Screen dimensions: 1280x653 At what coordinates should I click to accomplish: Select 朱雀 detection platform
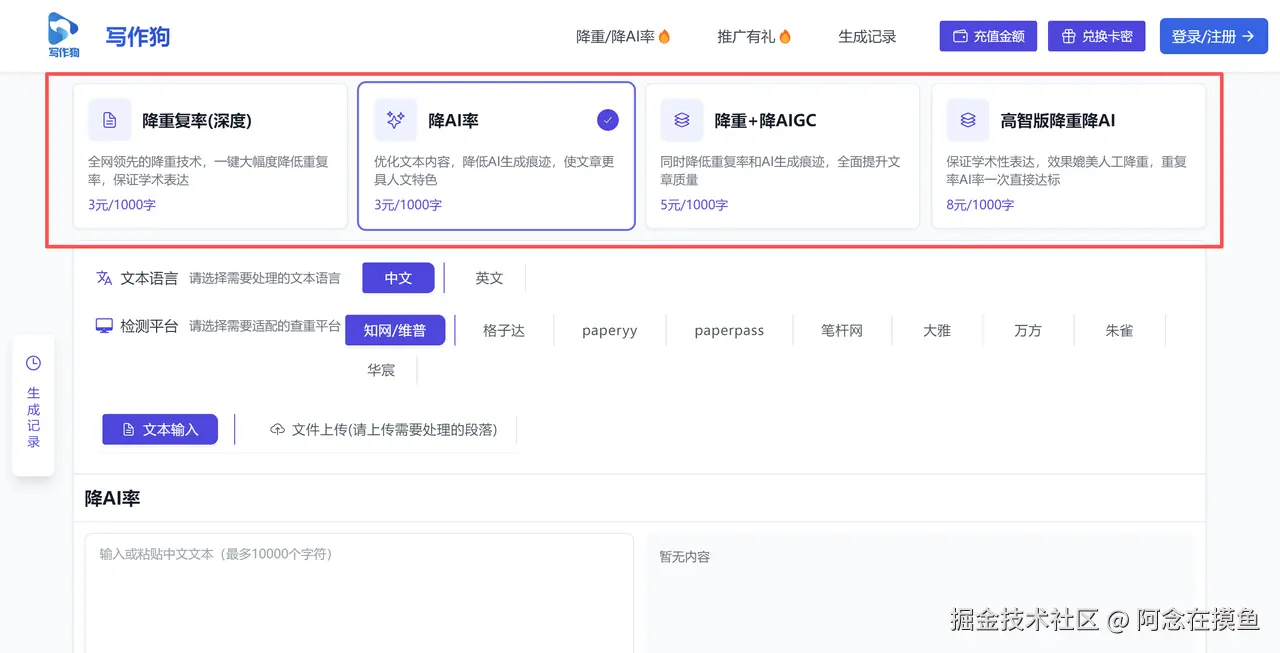[x=1119, y=330]
